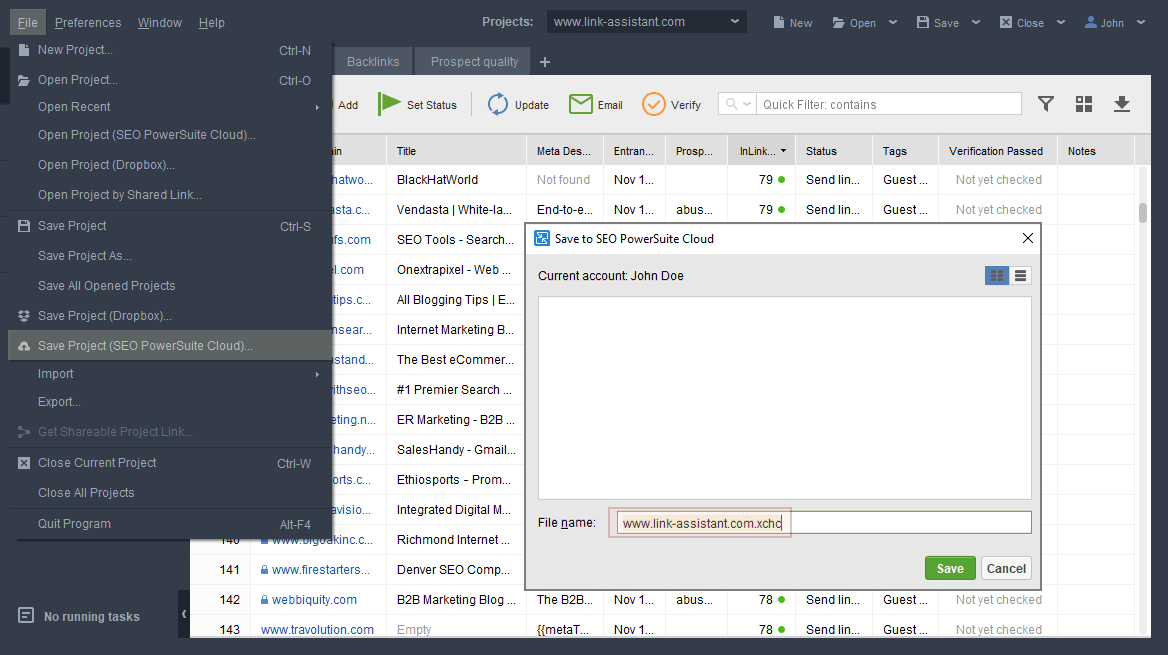Click the blue Update refresh icon
The image size is (1168, 655).
pyautogui.click(x=498, y=104)
